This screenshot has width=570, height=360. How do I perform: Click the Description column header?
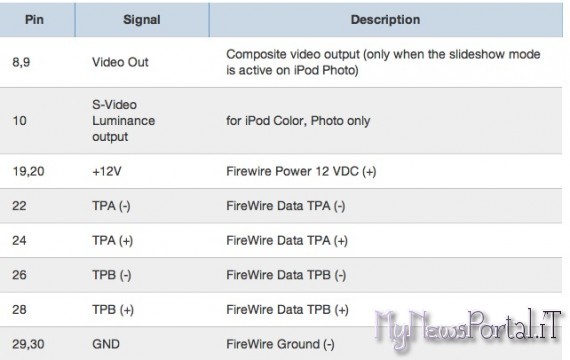385,20
